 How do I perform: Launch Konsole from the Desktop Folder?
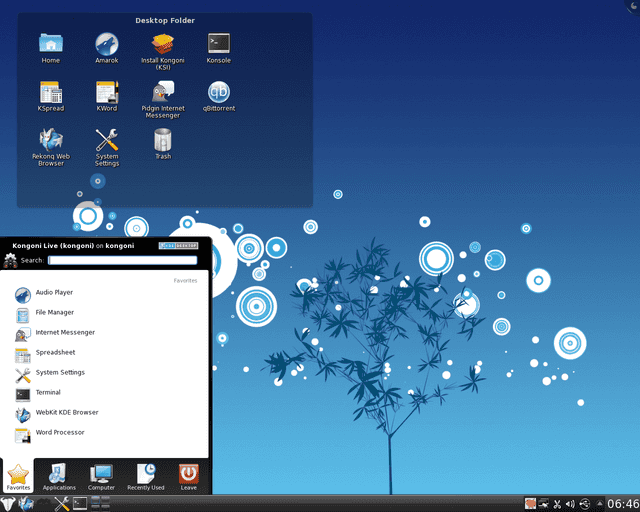[219, 48]
